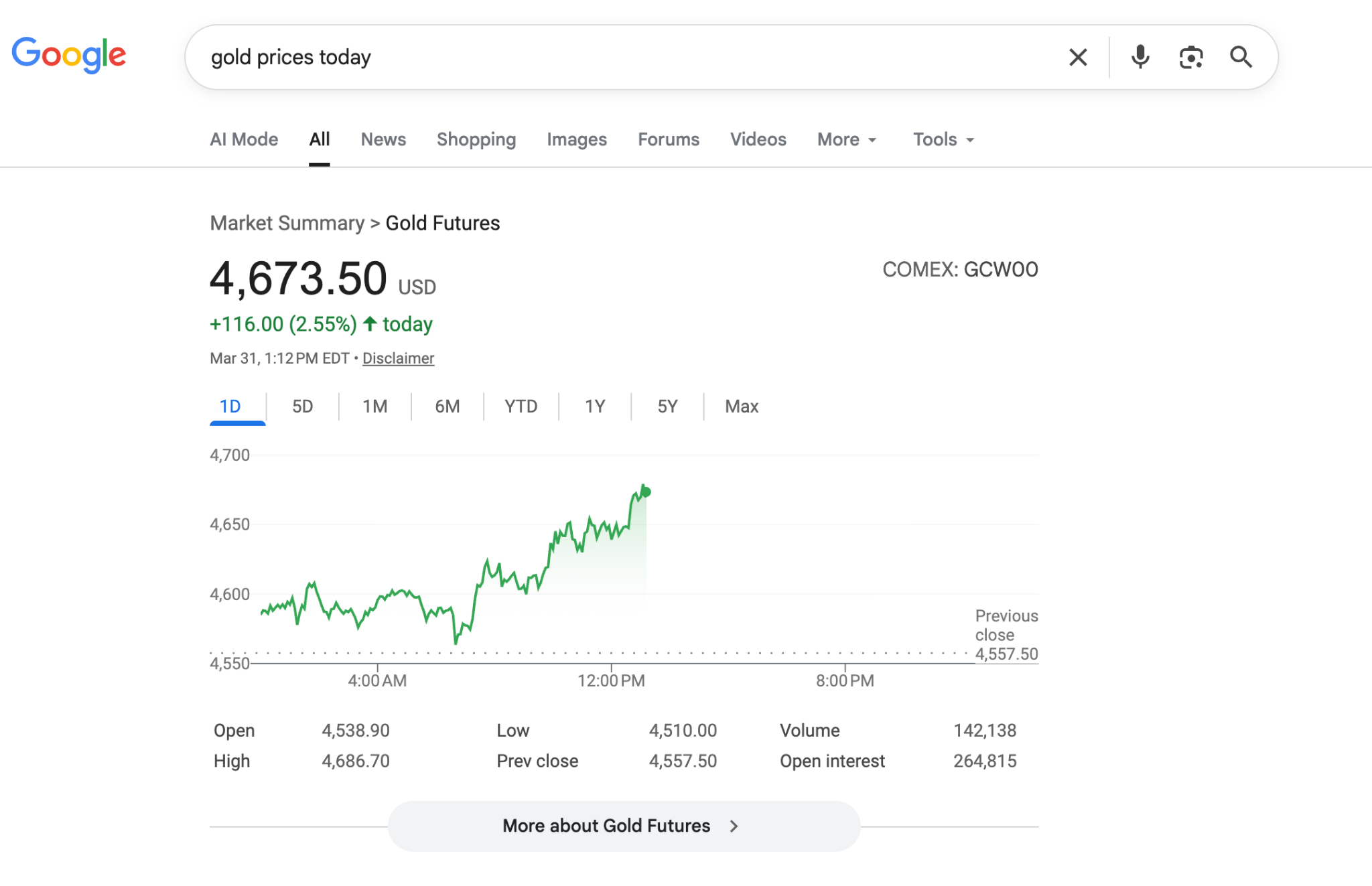Click the Market Summary link

286,222
